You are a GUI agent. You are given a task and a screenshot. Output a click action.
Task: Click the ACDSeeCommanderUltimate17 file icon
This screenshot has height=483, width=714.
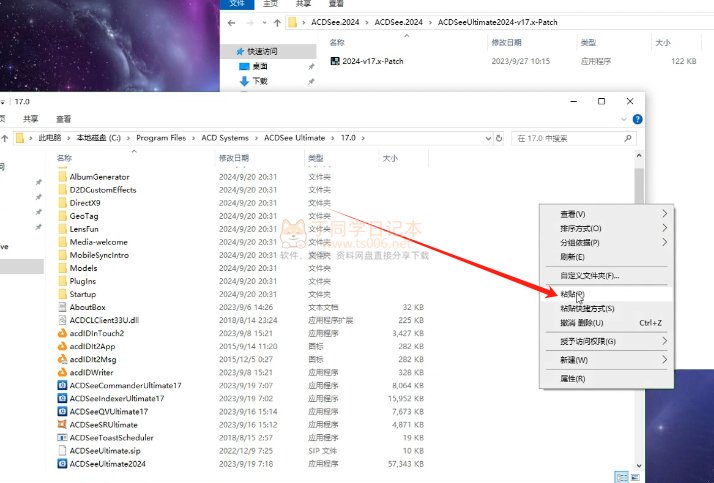[62, 385]
